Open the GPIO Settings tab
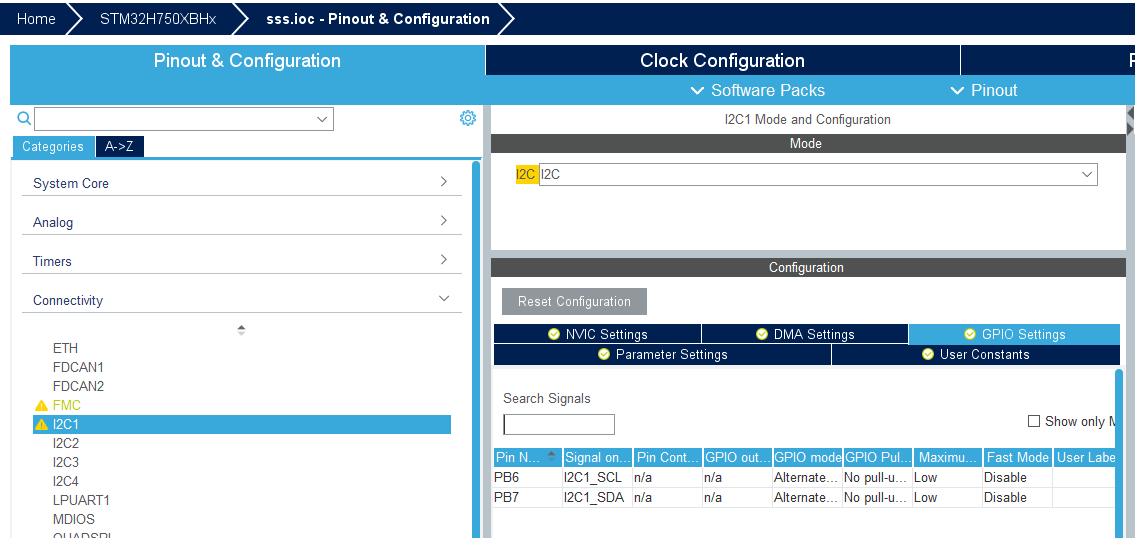The width and height of the screenshot is (1135, 538). coord(1014,334)
